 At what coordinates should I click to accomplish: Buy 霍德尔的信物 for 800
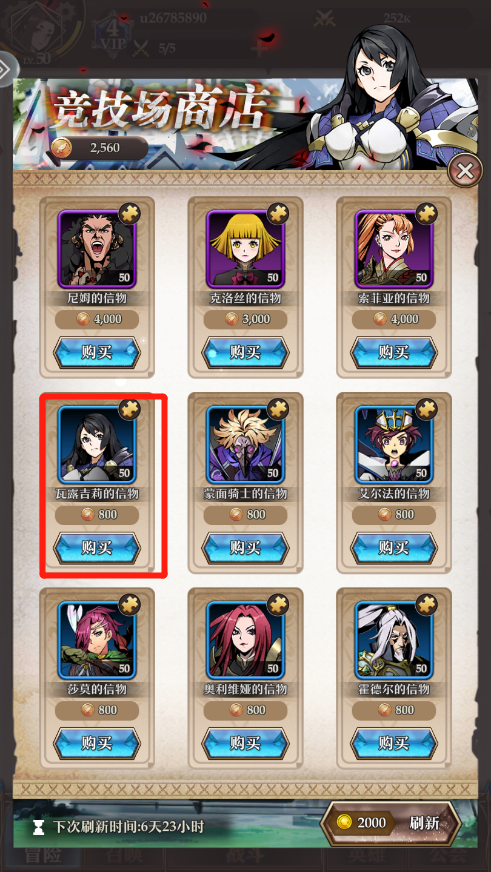(x=394, y=744)
